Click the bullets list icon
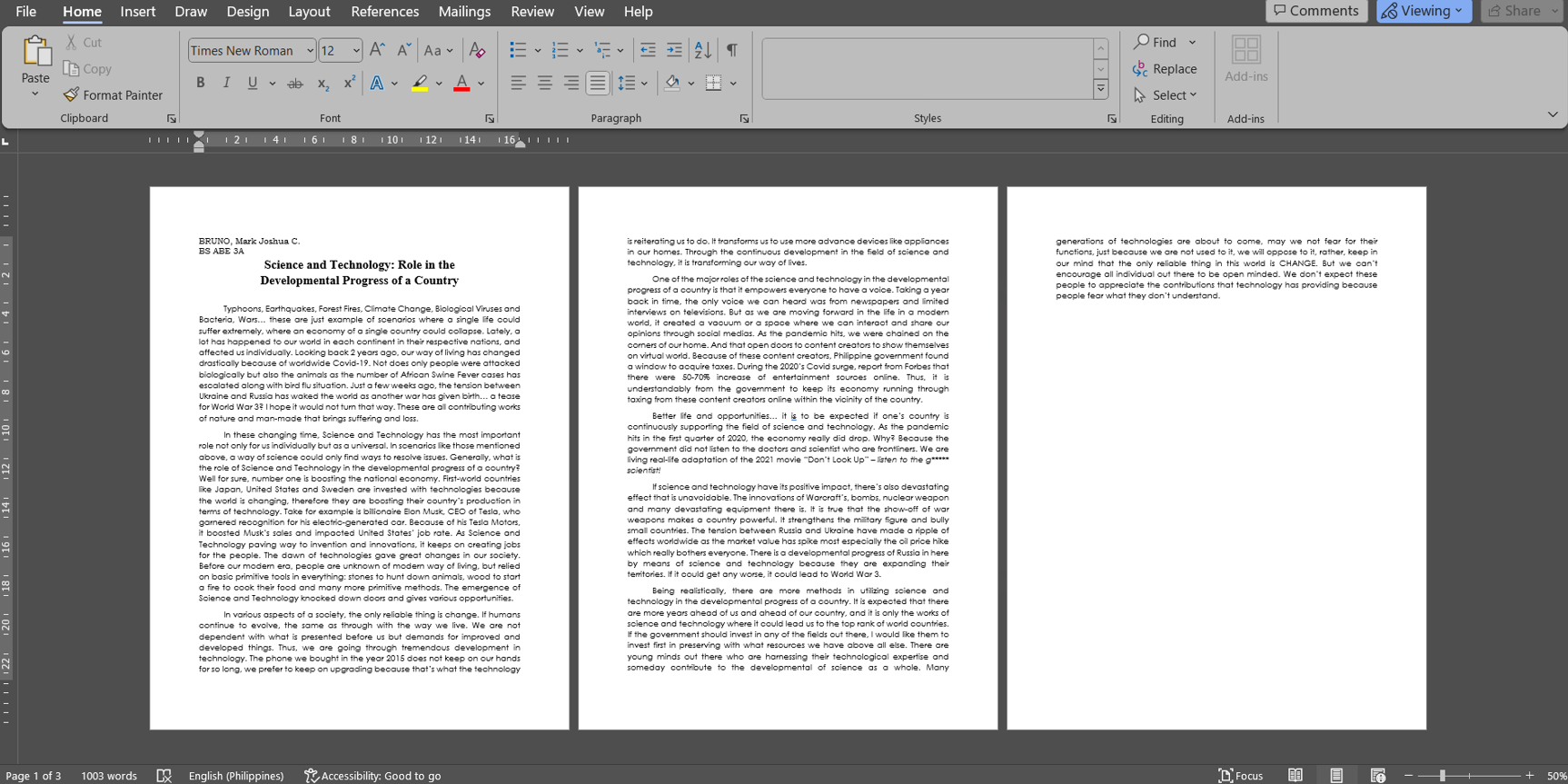 point(518,50)
